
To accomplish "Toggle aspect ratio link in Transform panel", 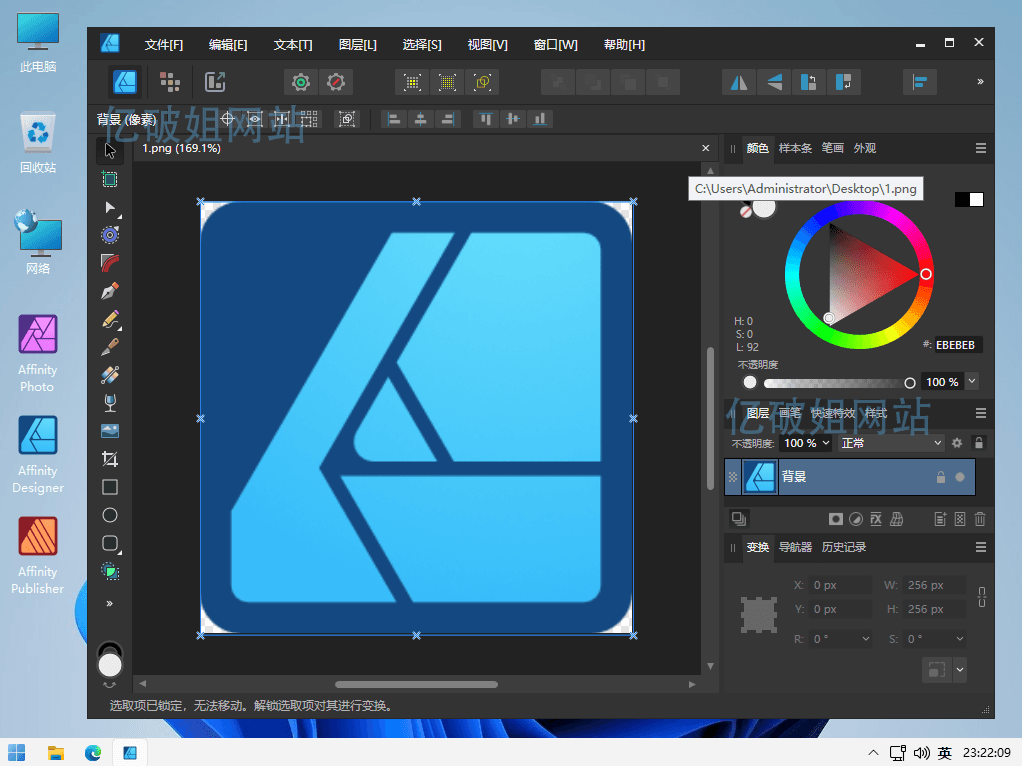I will pos(982,597).
